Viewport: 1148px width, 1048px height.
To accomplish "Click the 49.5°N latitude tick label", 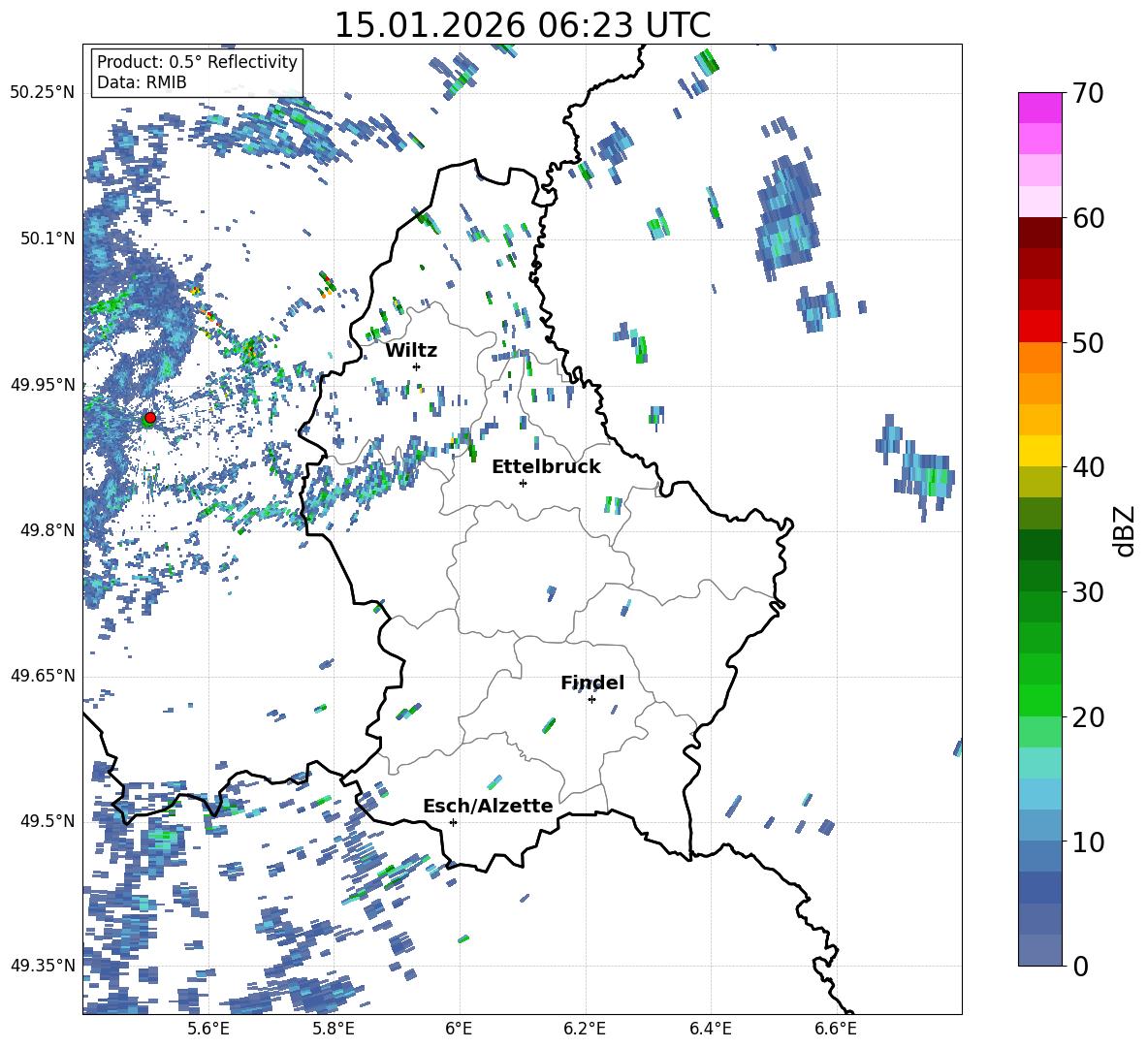I will coord(48,821).
